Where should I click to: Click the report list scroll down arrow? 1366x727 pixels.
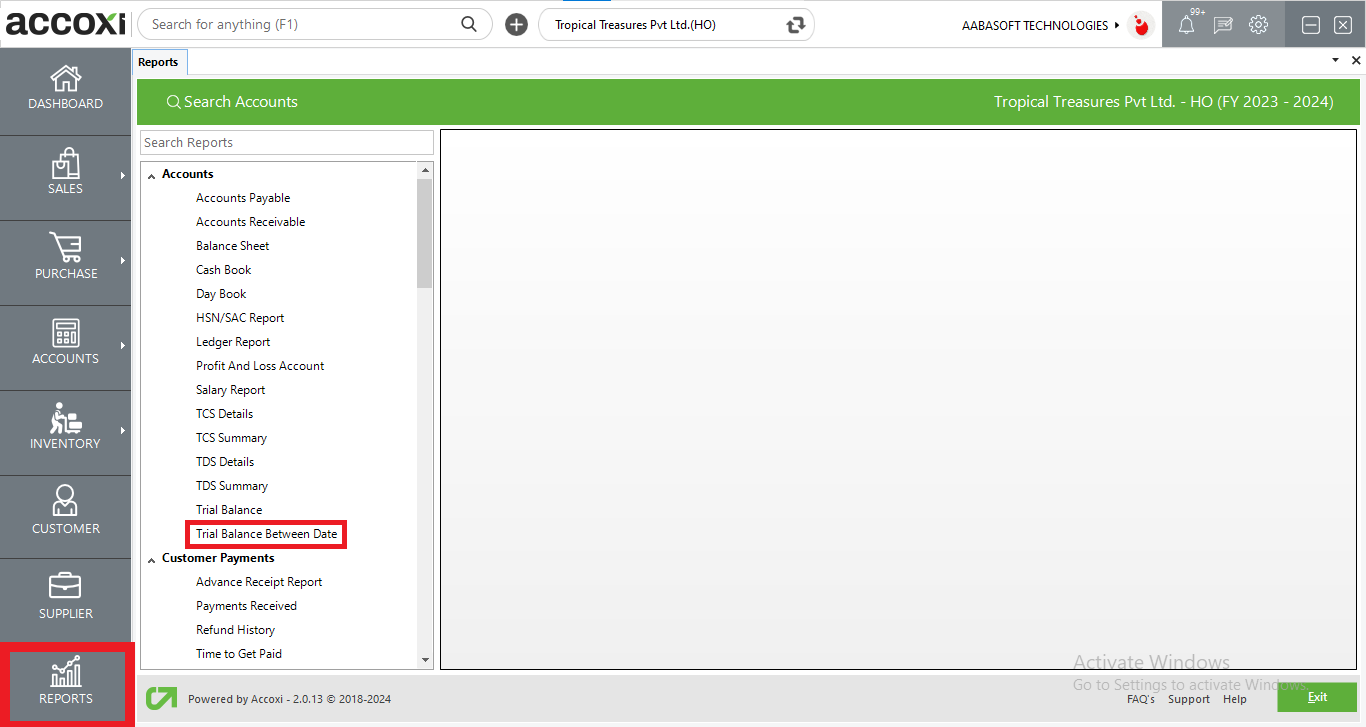425,660
